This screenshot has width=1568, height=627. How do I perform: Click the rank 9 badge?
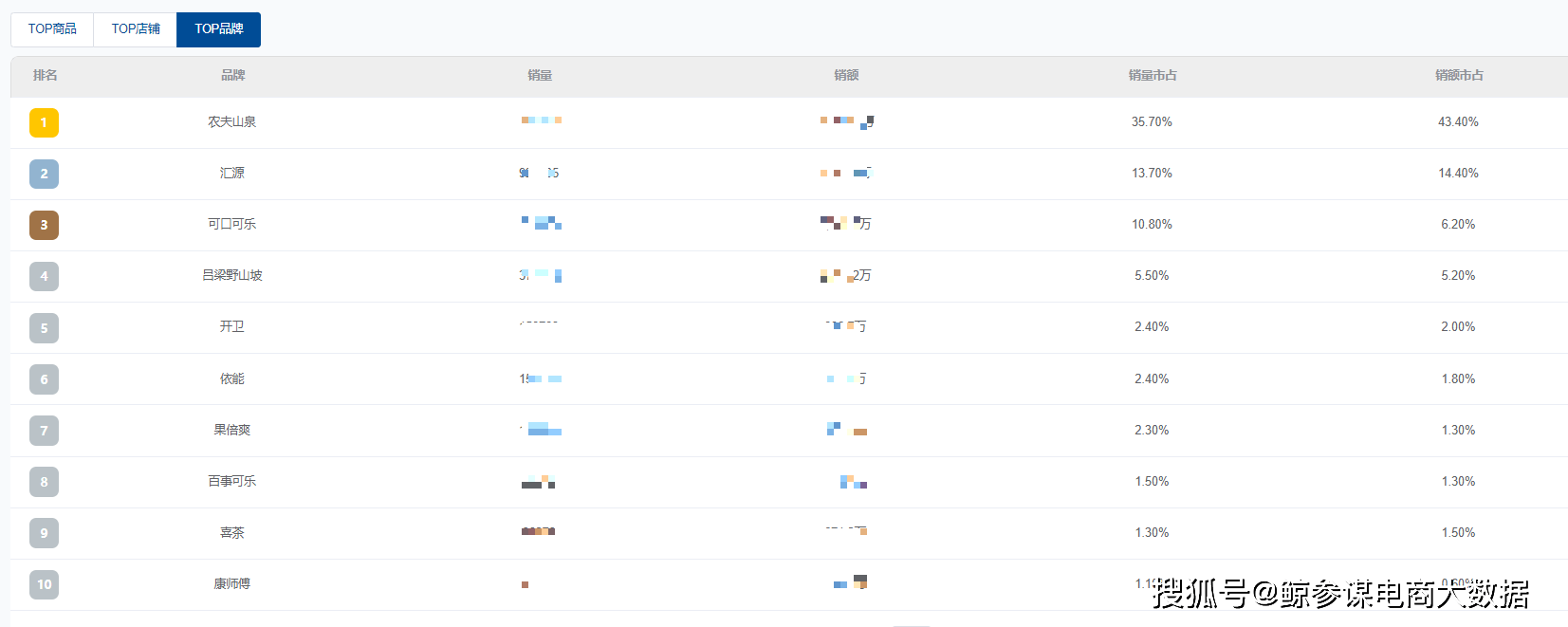(44, 533)
